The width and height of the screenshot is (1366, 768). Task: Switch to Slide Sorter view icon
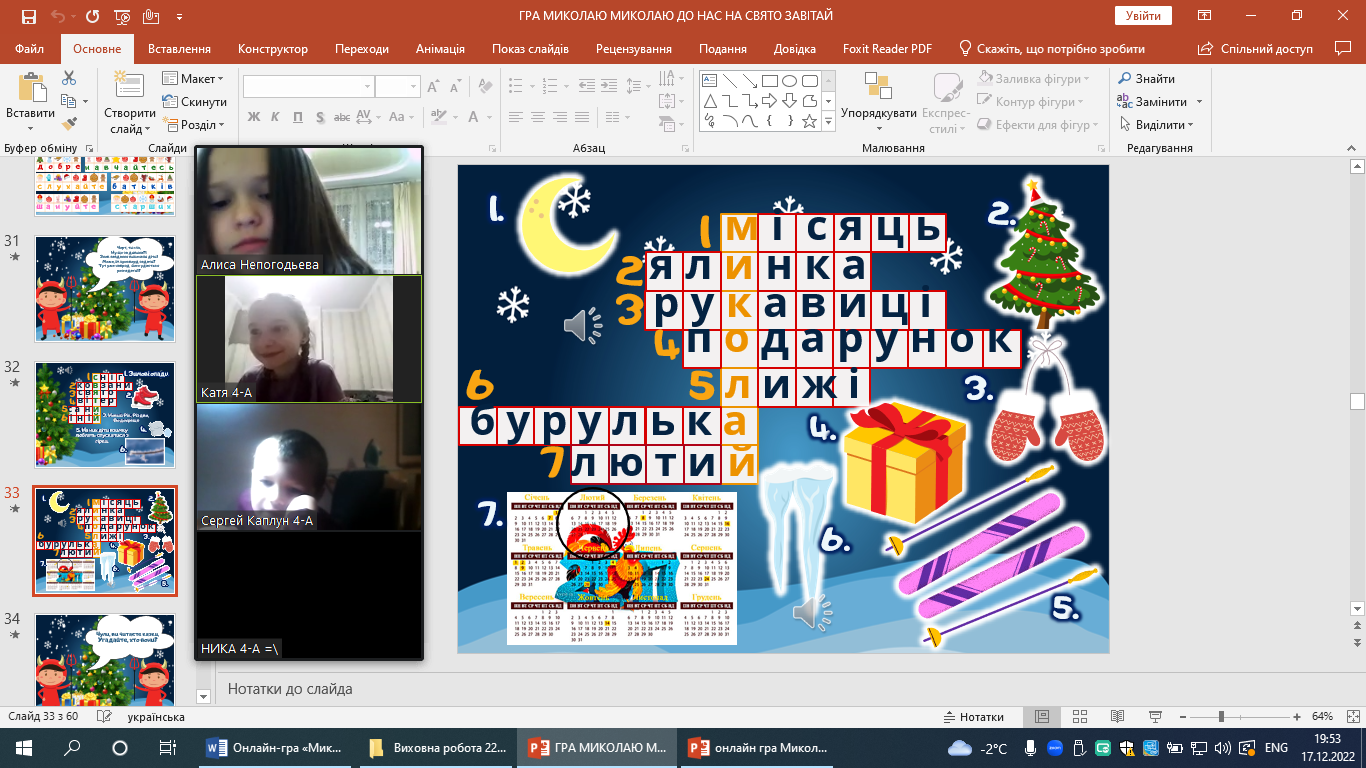[1078, 717]
